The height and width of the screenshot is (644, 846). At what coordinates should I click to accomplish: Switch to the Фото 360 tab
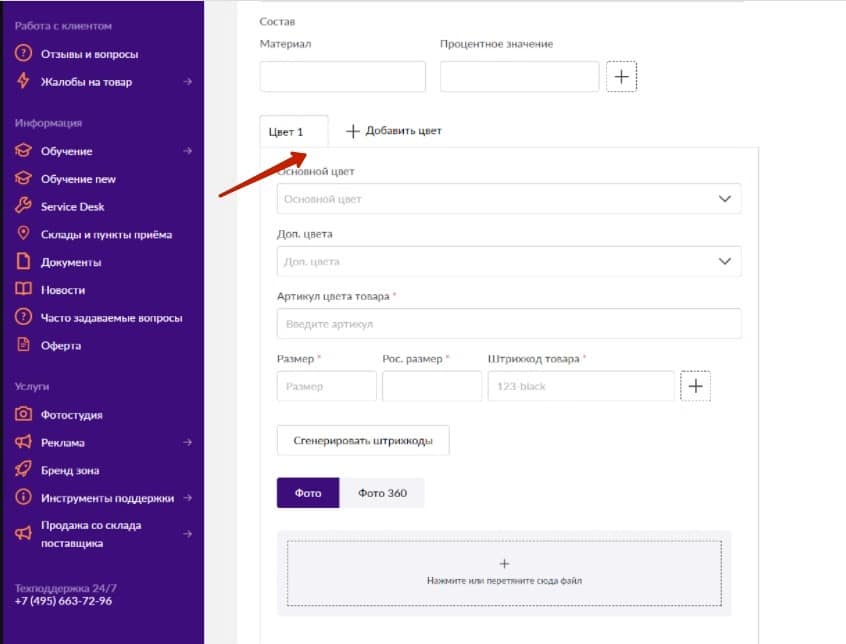click(382, 493)
